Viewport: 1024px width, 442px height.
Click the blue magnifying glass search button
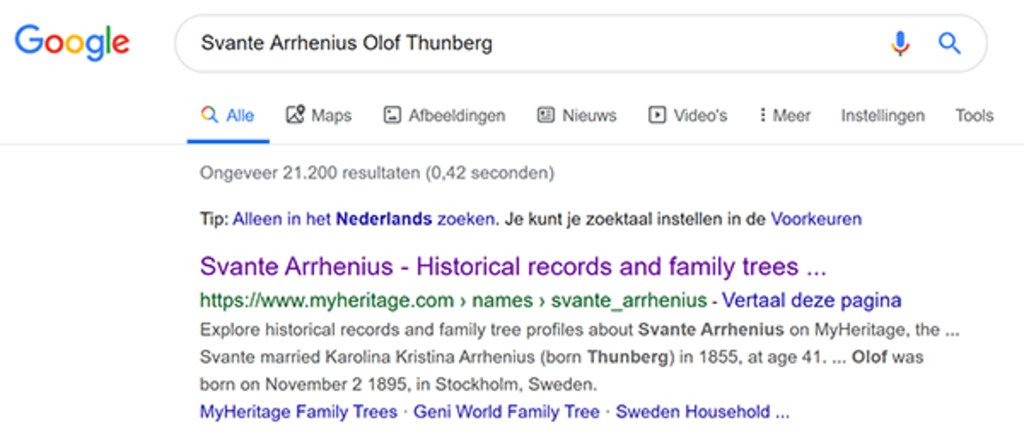(949, 43)
